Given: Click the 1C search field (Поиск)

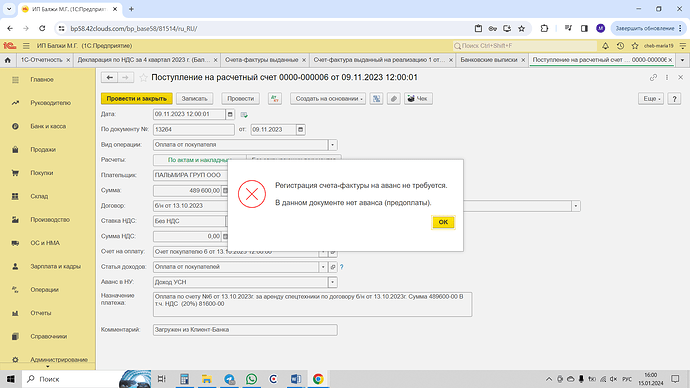Looking at the screenshot, I should click(524, 46).
